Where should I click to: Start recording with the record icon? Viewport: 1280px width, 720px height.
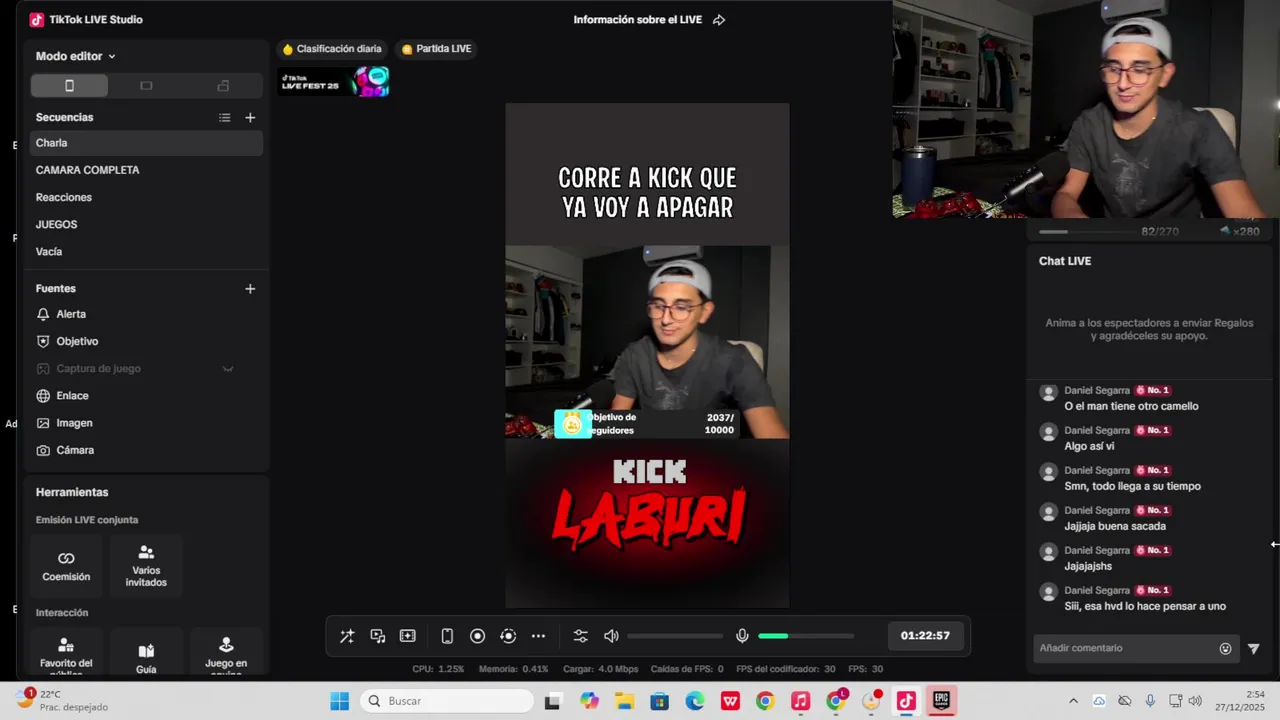pyautogui.click(x=477, y=636)
